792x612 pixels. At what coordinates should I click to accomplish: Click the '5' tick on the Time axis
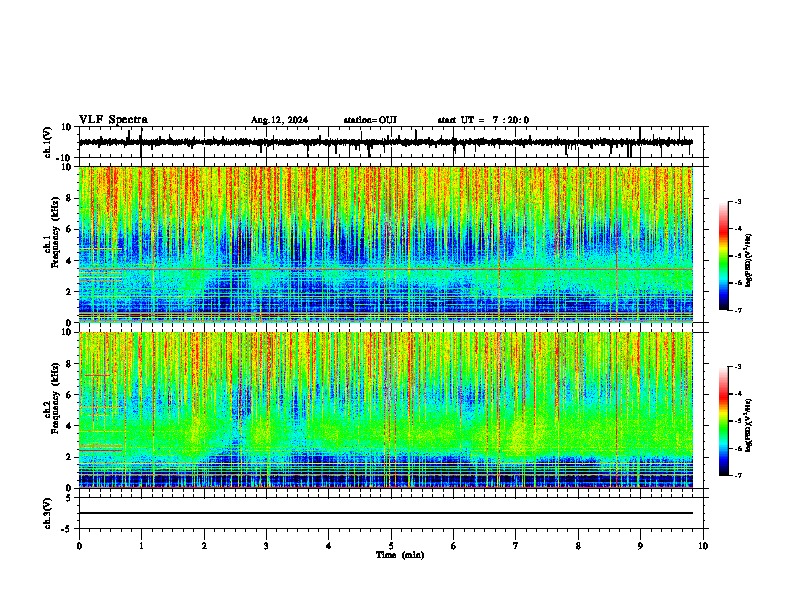coord(391,546)
